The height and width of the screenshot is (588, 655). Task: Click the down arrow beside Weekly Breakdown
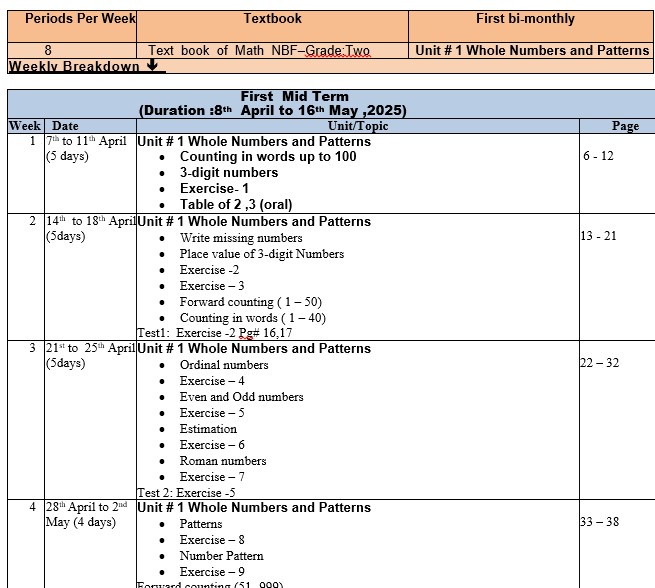152,67
